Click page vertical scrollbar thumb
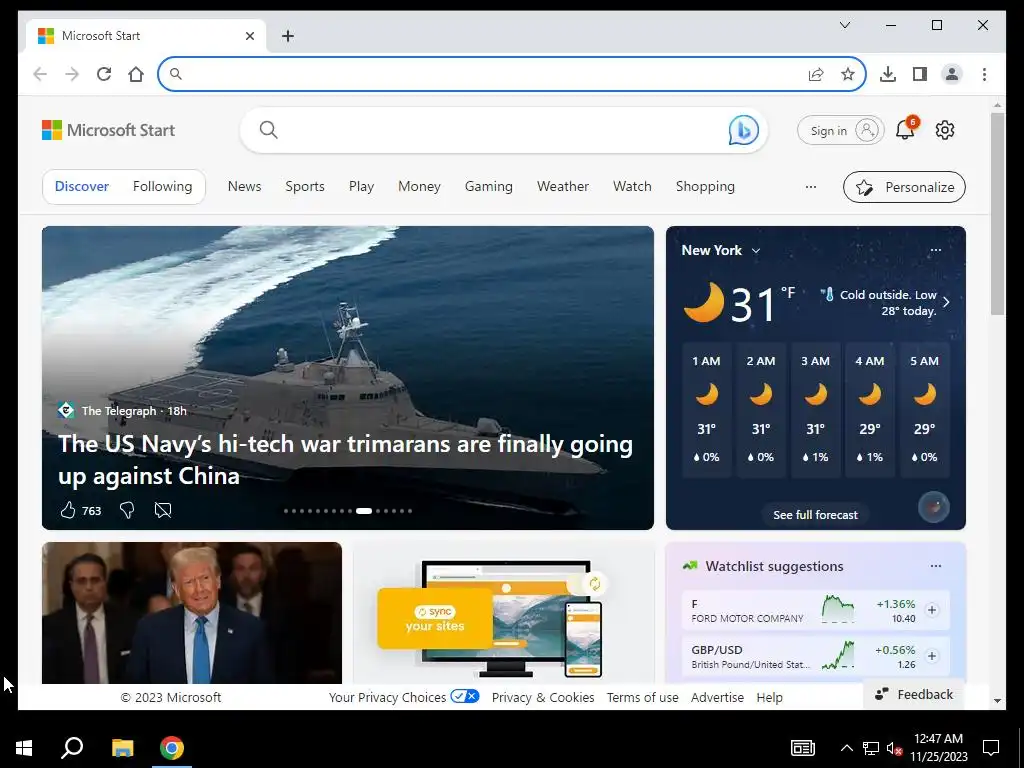Image resolution: width=1024 pixels, height=768 pixels. [x=997, y=214]
